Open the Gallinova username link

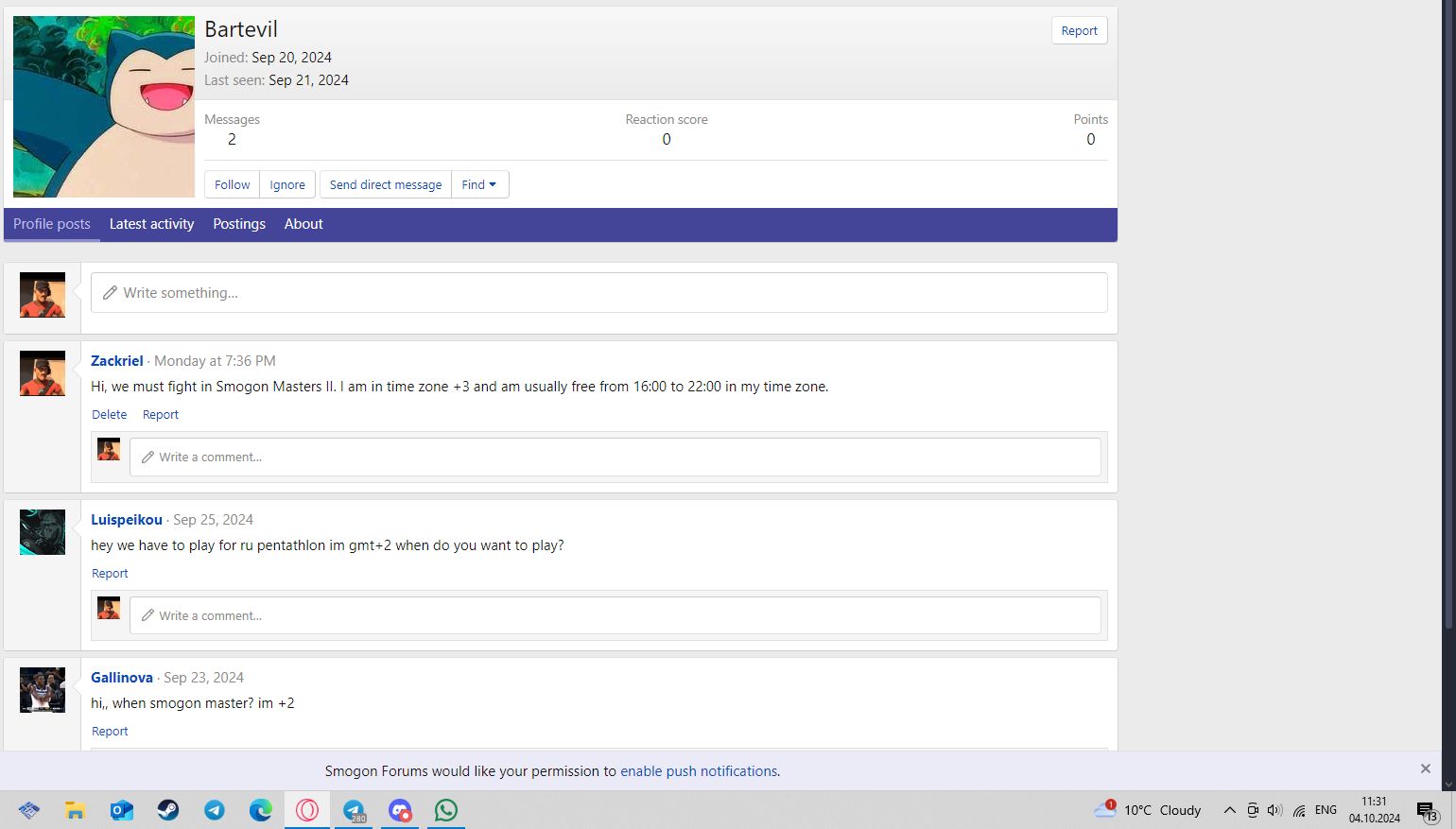coord(122,678)
